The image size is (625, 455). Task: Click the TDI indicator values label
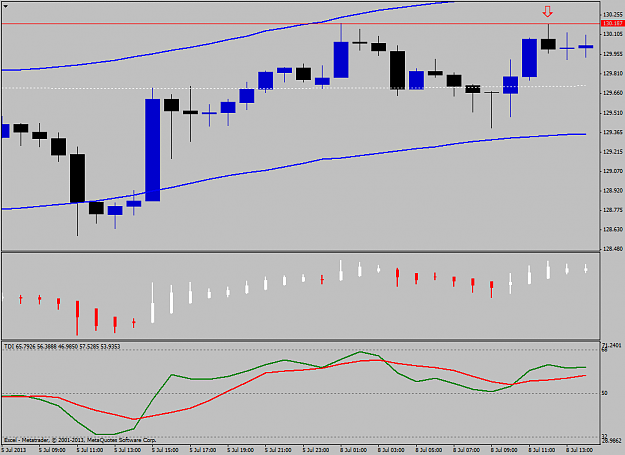(x=62, y=347)
